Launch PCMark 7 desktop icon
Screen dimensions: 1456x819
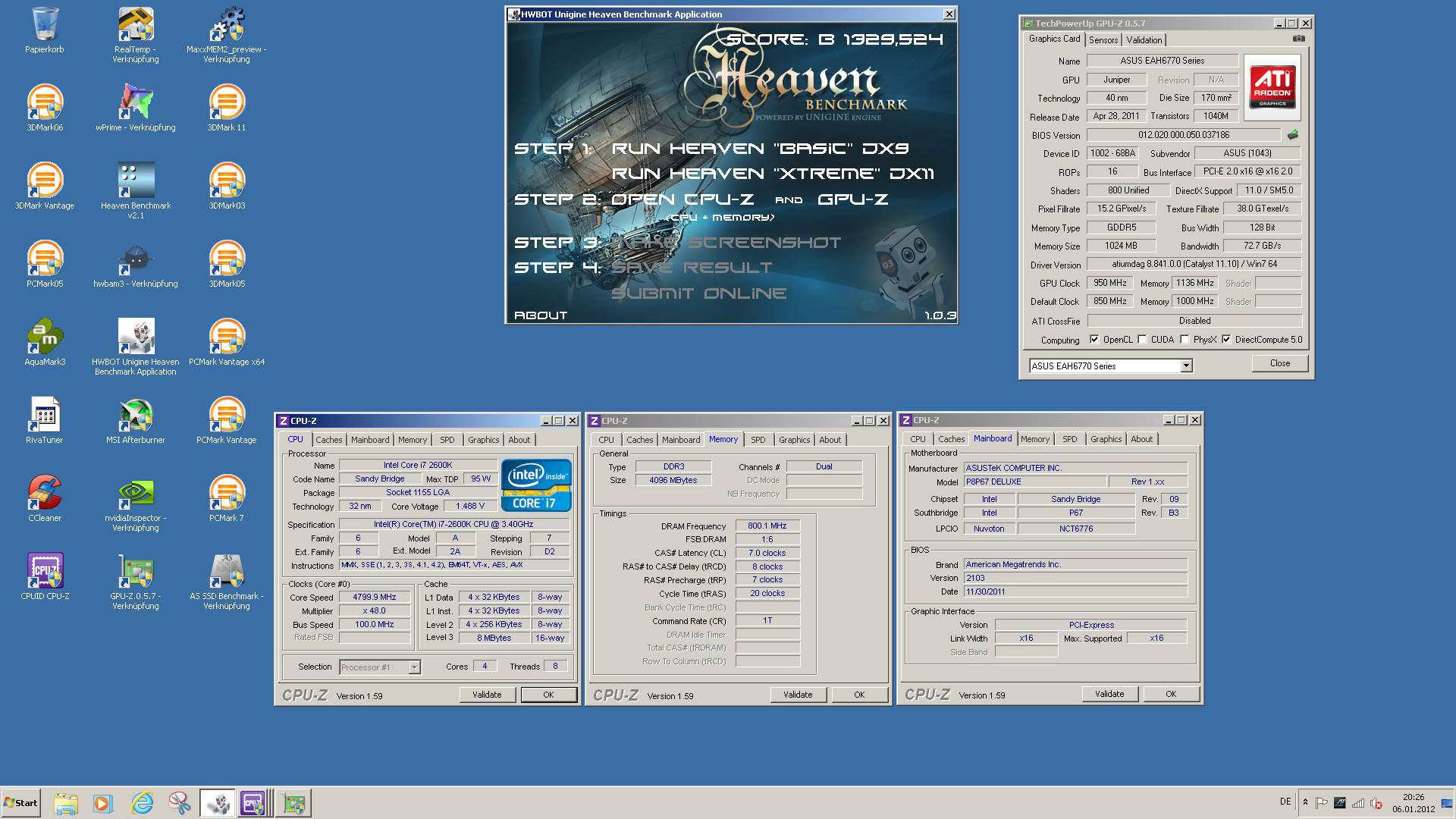(226, 499)
